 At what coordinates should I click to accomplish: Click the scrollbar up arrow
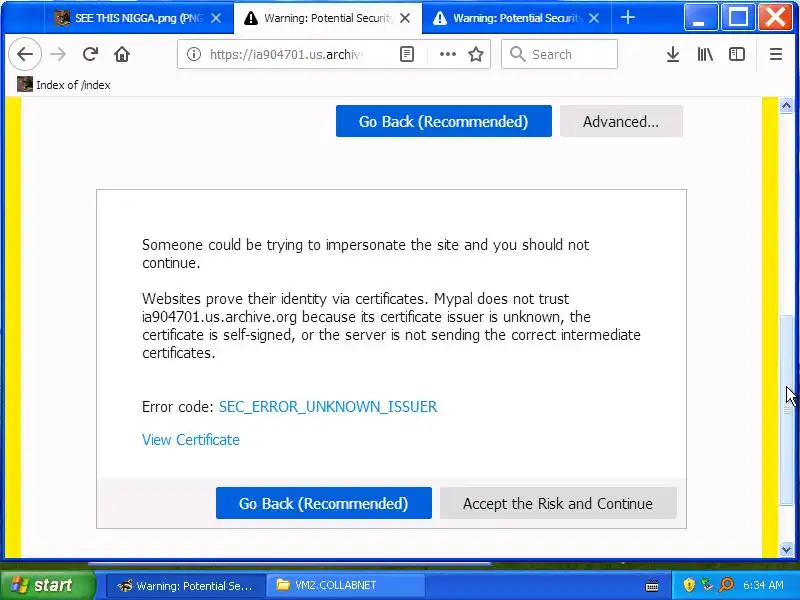786,105
